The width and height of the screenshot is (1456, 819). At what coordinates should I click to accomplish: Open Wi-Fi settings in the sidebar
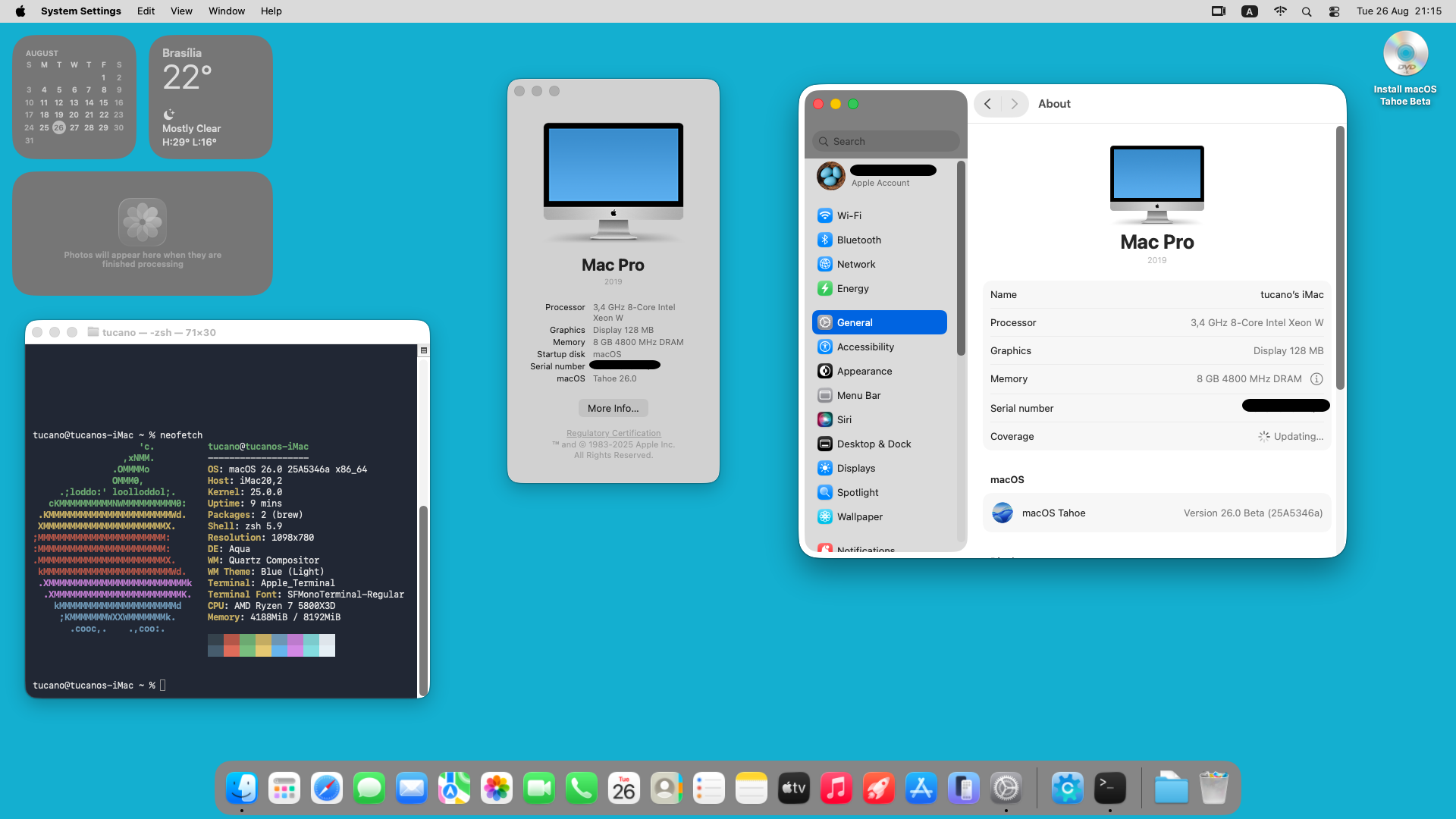(x=849, y=215)
